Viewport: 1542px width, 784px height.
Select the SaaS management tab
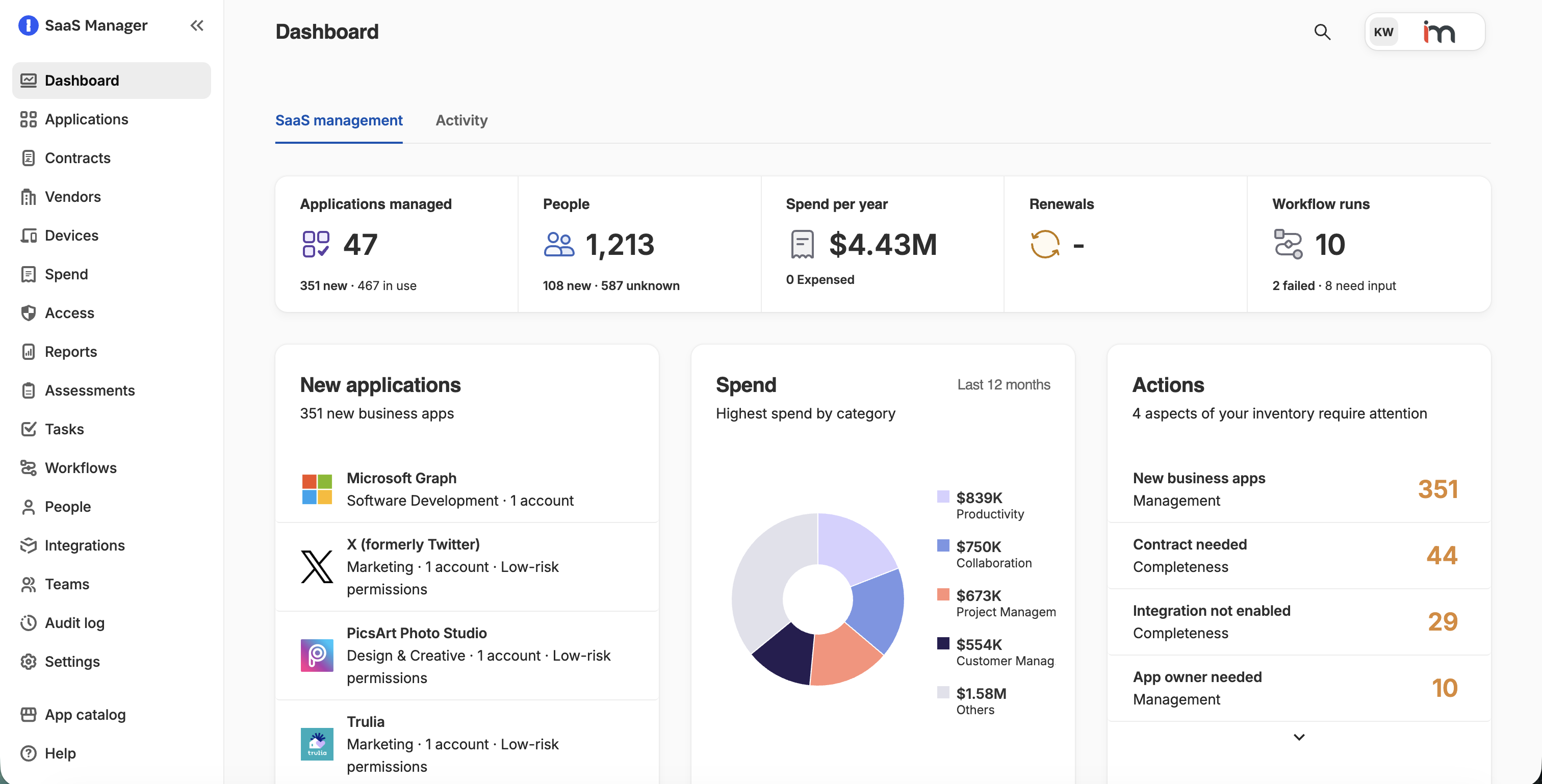coord(339,120)
